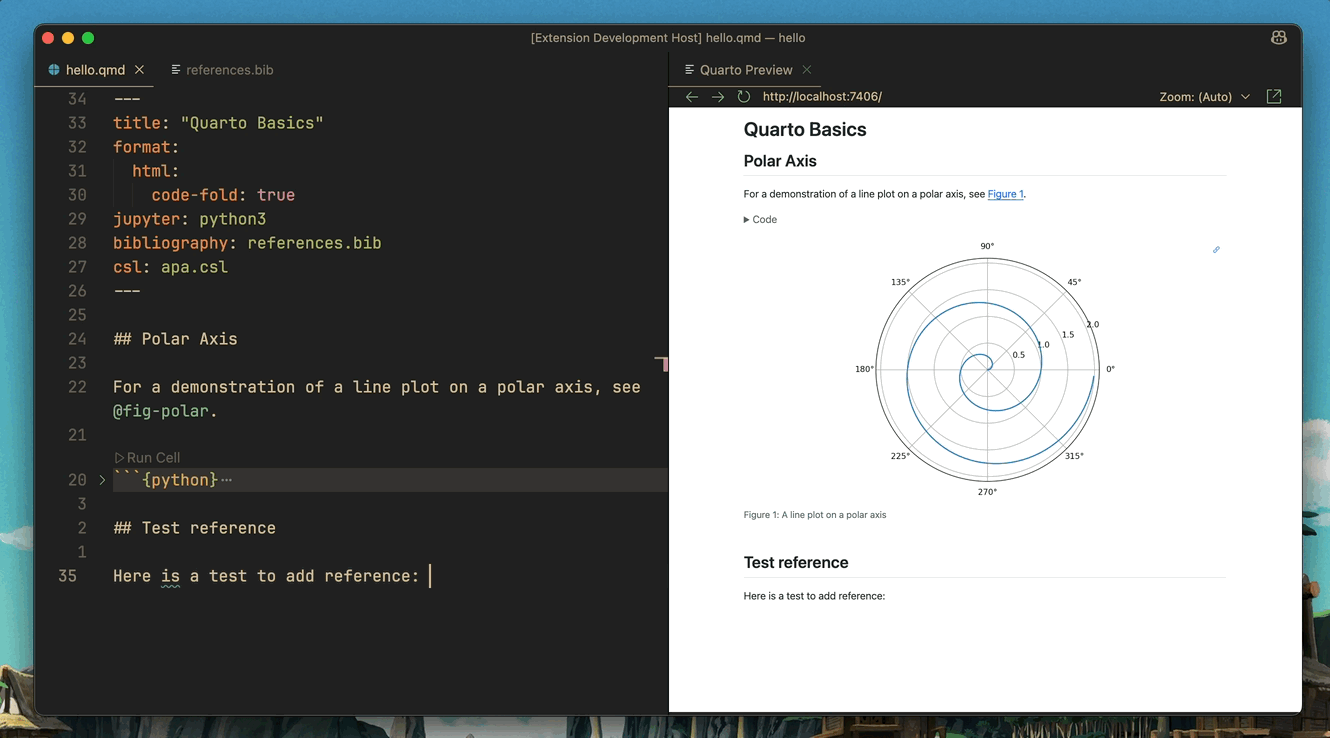1330x738 pixels.
Task: Click the "code-fold: true" line
Action: click(x=223, y=195)
